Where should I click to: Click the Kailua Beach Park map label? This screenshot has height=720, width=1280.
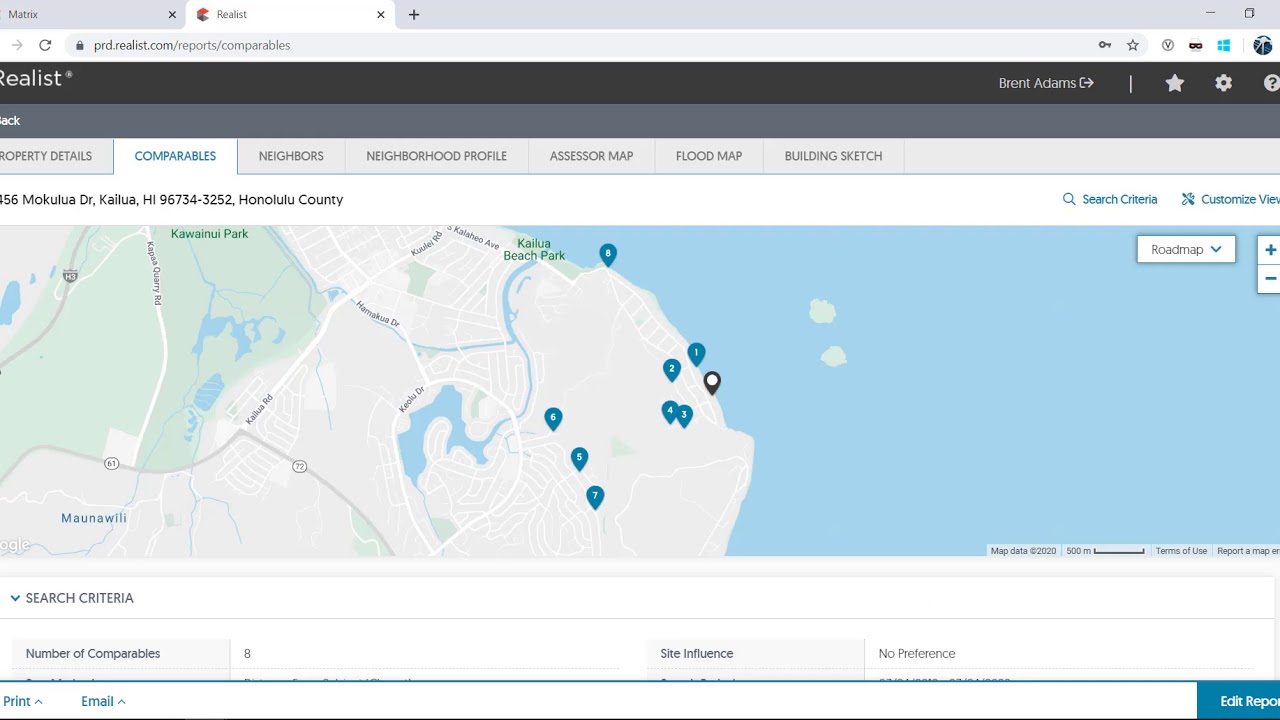click(534, 249)
